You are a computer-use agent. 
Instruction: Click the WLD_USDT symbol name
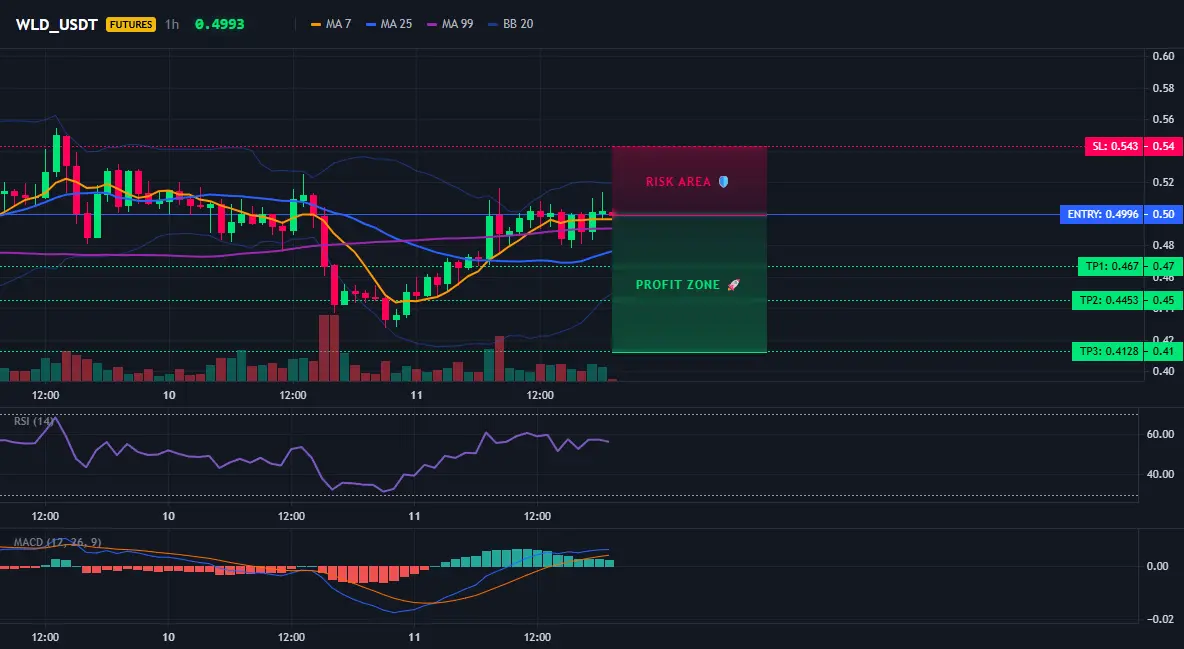click(x=57, y=24)
